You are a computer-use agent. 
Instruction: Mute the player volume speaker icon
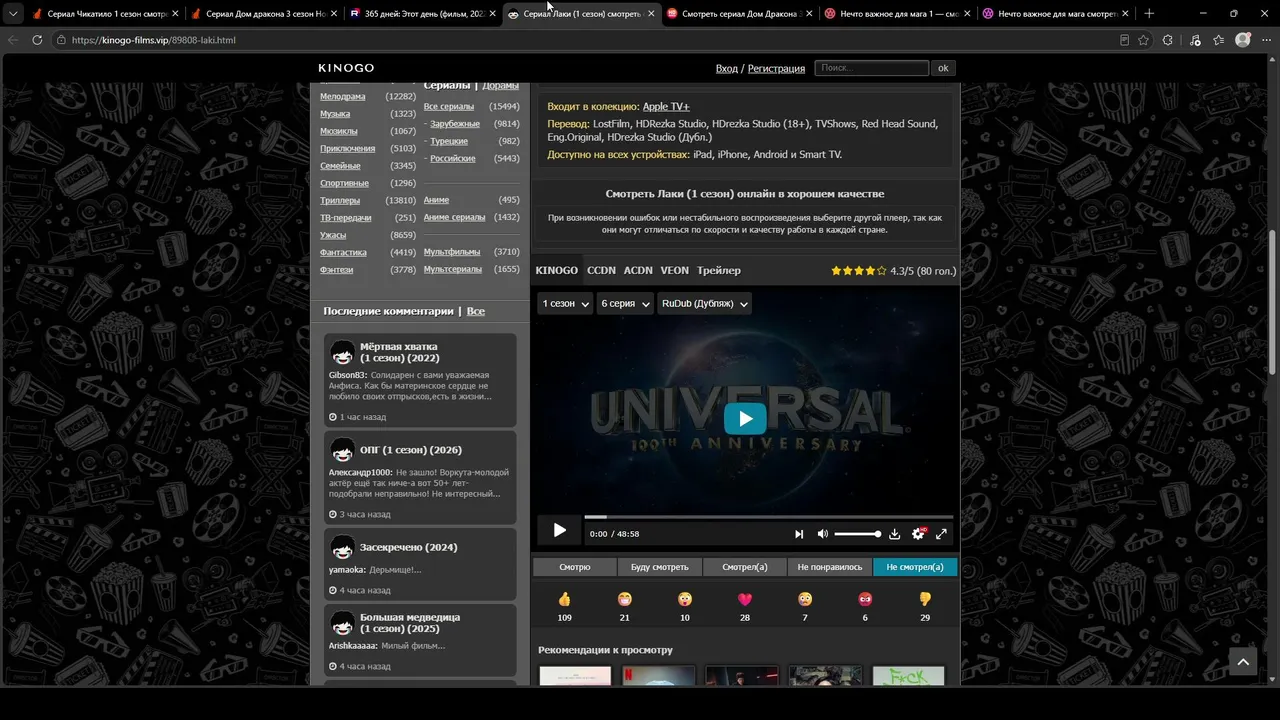click(823, 534)
